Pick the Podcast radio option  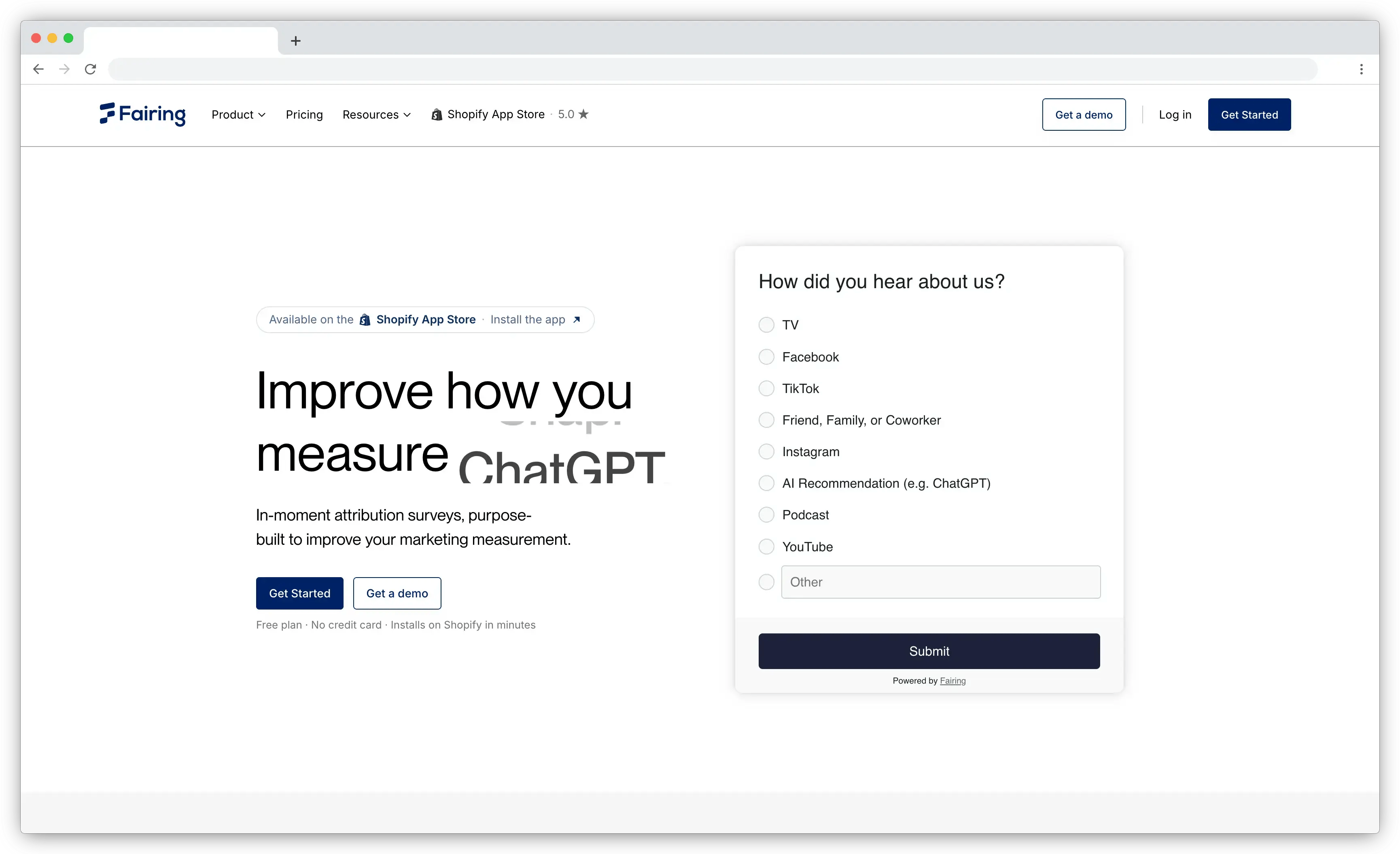(766, 515)
